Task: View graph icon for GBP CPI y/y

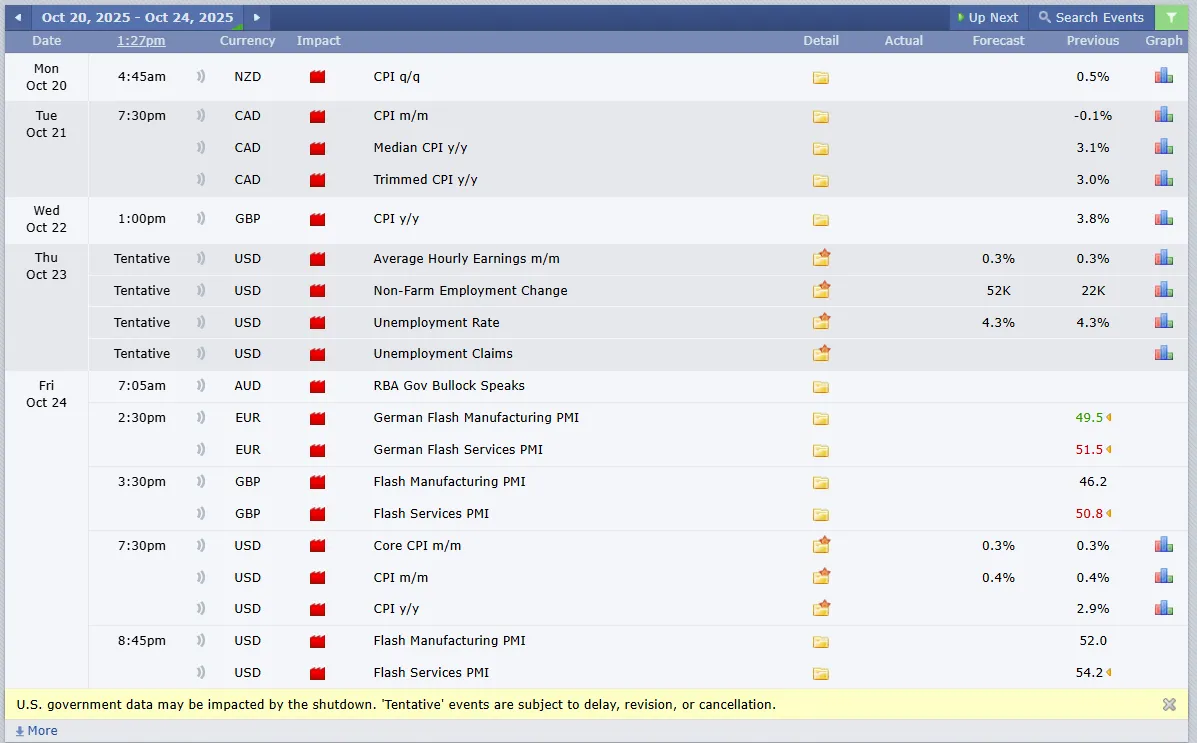Action: click(1163, 218)
